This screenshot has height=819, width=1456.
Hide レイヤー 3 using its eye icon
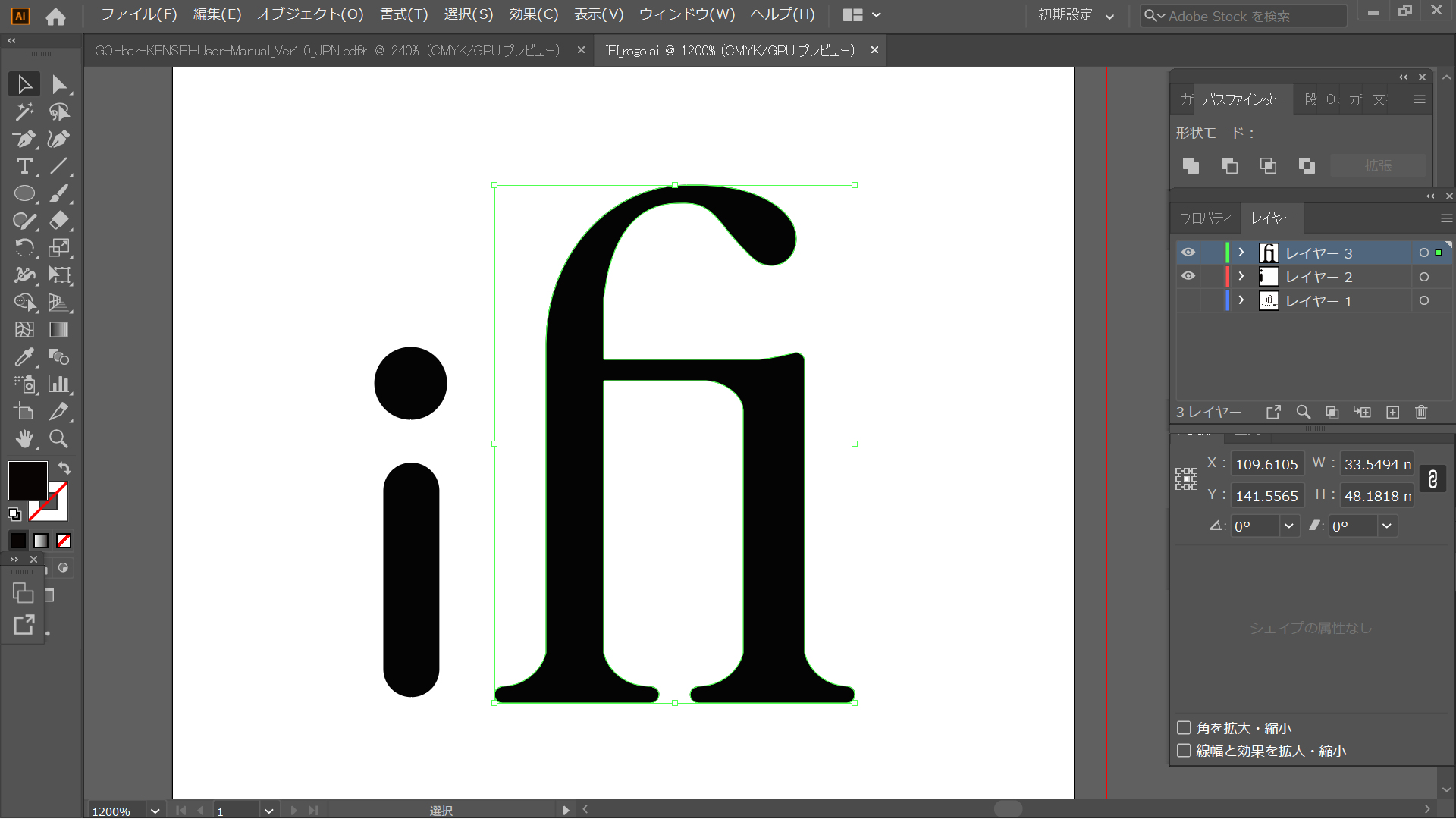[1188, 253]
